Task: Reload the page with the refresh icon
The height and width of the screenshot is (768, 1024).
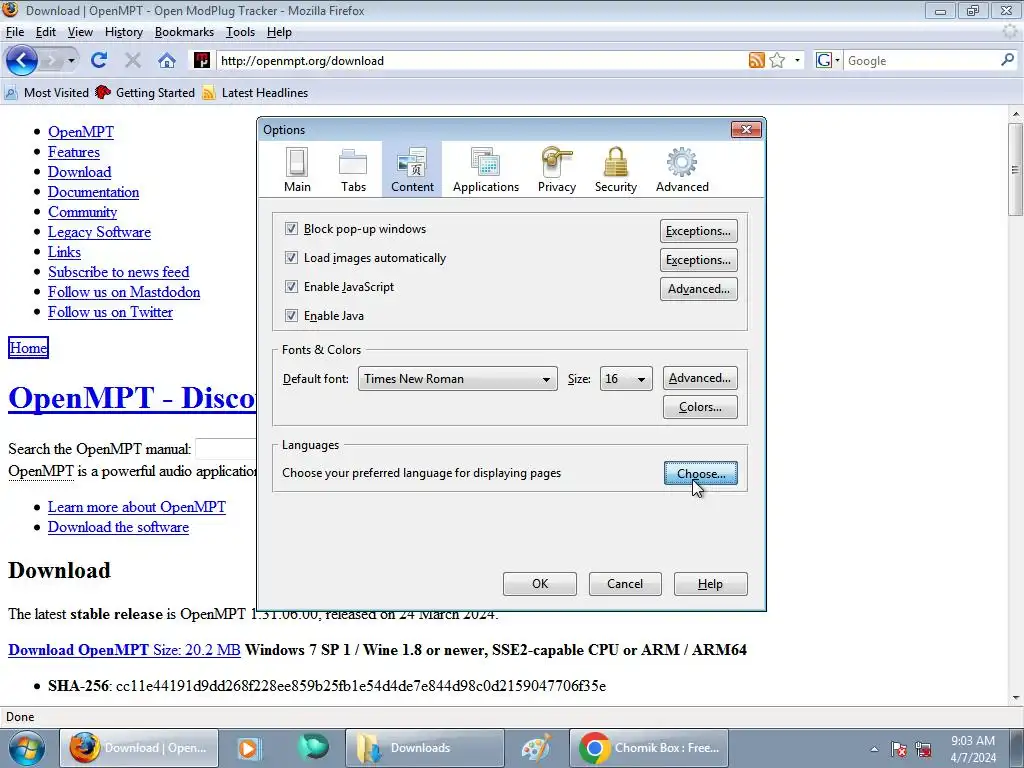Action: (x=99, y=61)
